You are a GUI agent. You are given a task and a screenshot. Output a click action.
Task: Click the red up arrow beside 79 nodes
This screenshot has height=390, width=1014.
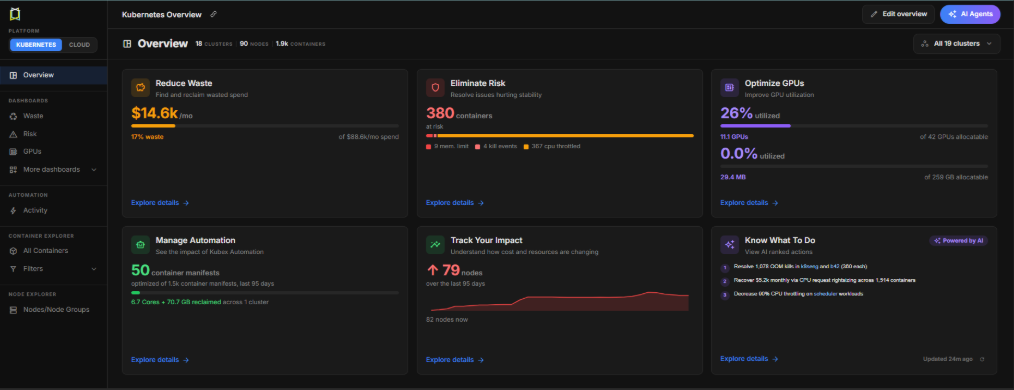pyautogui.click(x=433, y=270)
